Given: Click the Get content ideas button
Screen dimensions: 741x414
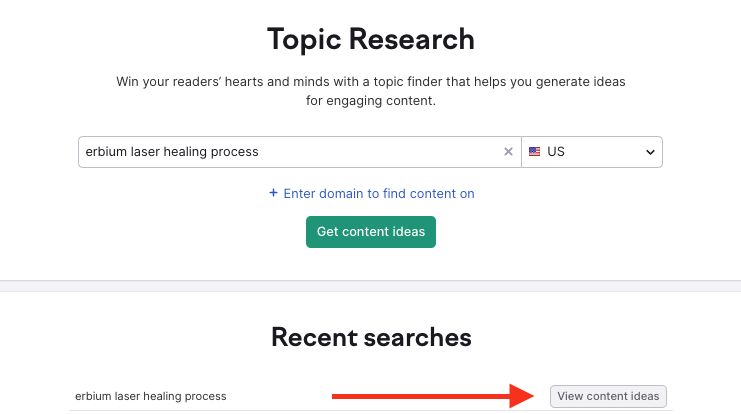Looking at the screenshot, I should [x=371, y=232].
